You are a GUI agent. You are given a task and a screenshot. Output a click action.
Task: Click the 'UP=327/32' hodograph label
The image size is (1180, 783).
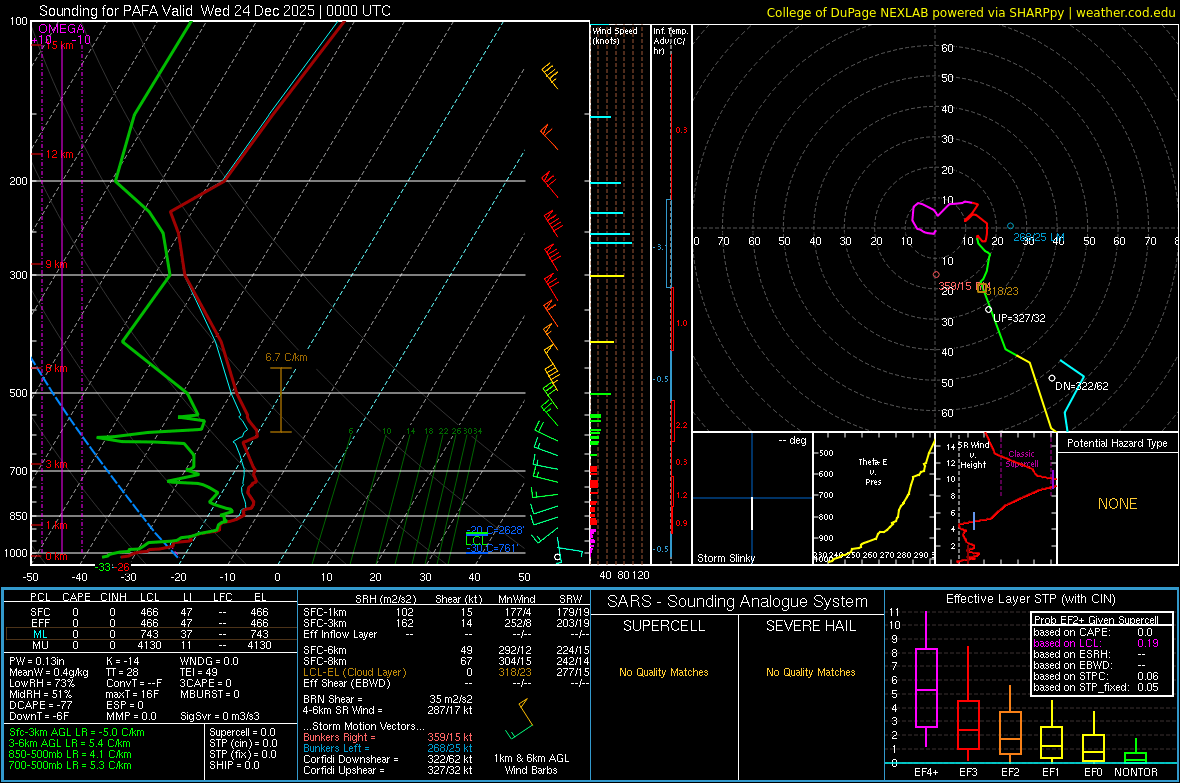[1019, 318]
